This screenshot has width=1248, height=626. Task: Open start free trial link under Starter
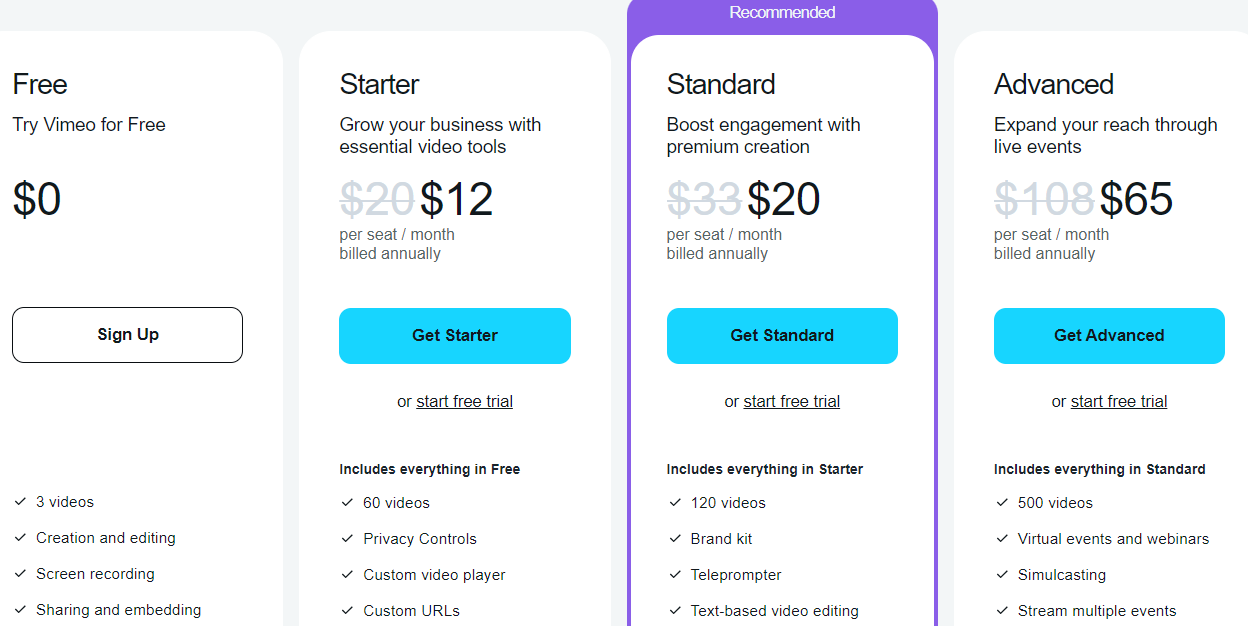[464, 401]
